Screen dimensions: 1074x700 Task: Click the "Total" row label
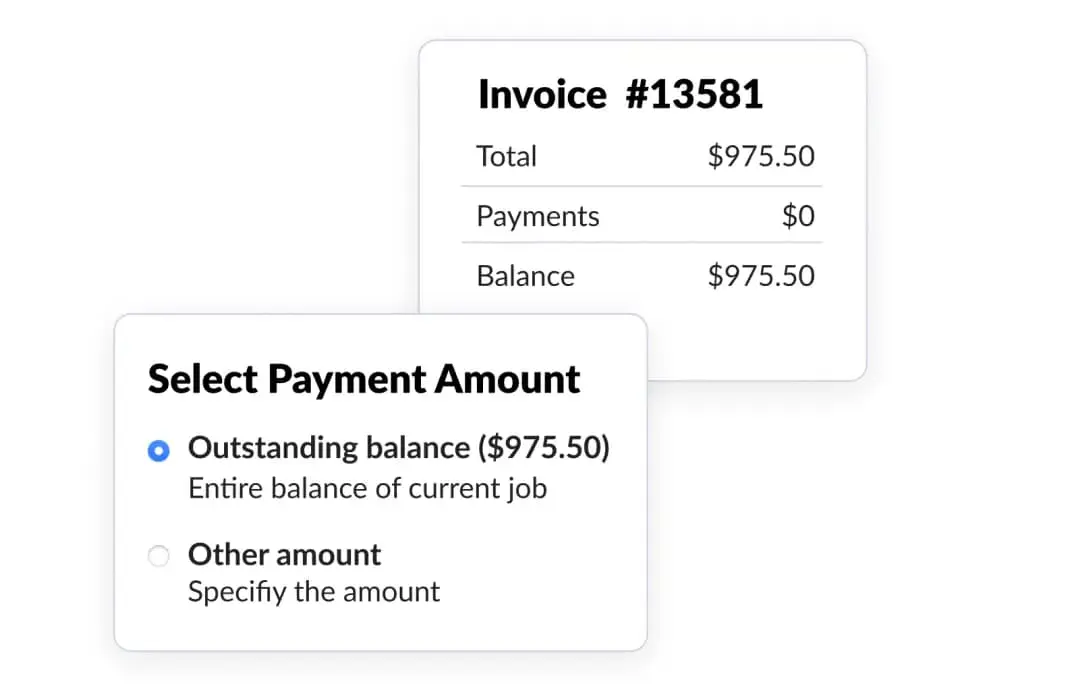point(507,157)
